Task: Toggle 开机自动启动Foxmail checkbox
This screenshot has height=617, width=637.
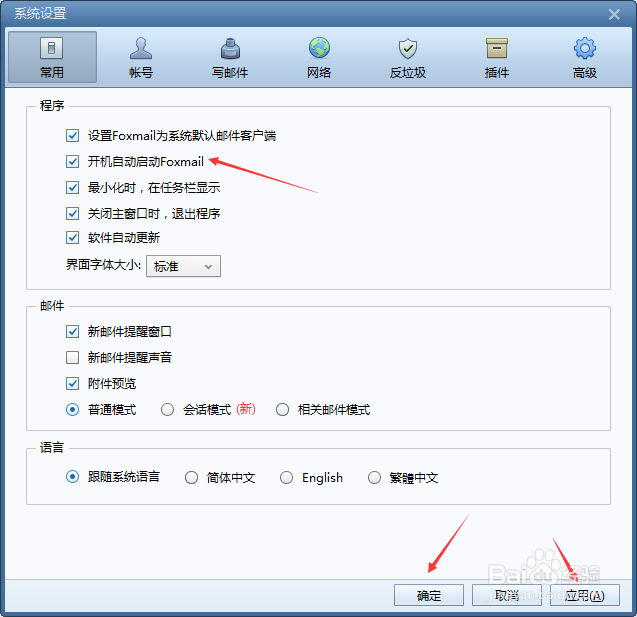Action: (73, 161)
